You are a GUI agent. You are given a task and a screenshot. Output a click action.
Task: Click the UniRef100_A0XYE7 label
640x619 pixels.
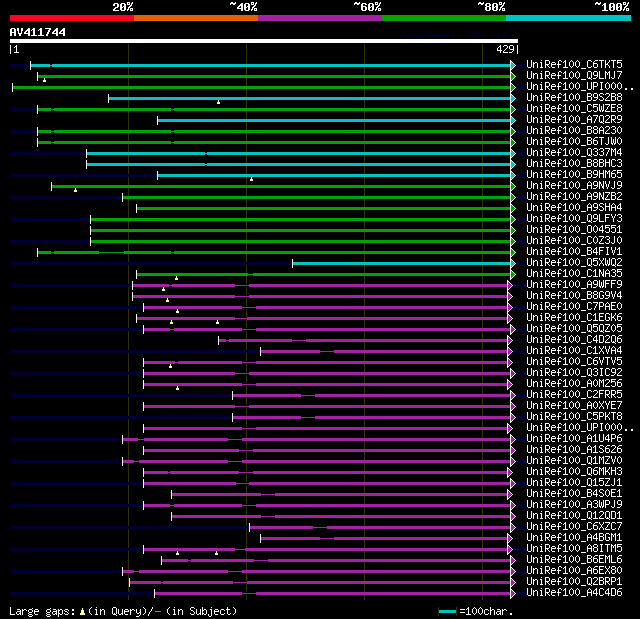pos(574,406)
